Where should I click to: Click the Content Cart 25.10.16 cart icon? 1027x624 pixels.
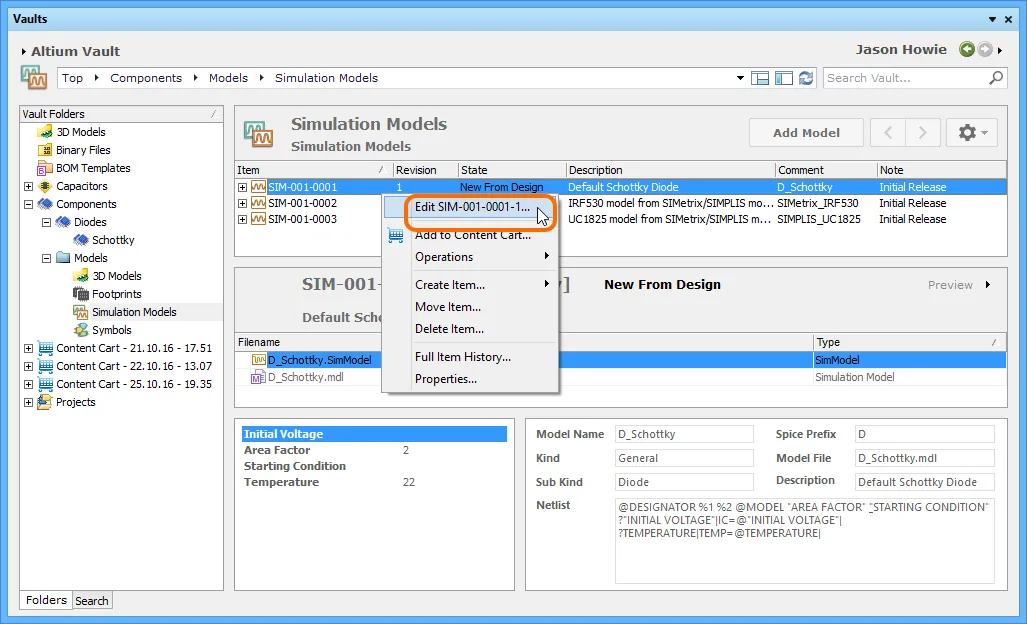click(45, 384)
